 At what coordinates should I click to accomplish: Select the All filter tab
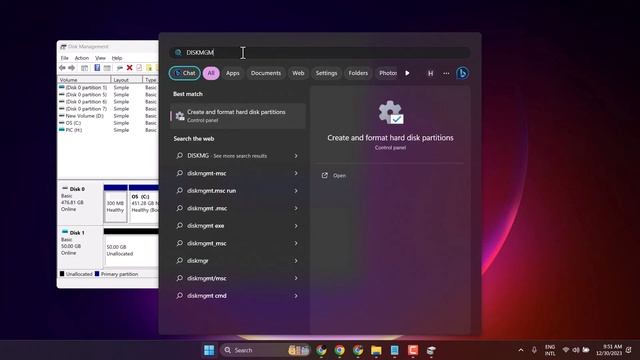[211, 73]
